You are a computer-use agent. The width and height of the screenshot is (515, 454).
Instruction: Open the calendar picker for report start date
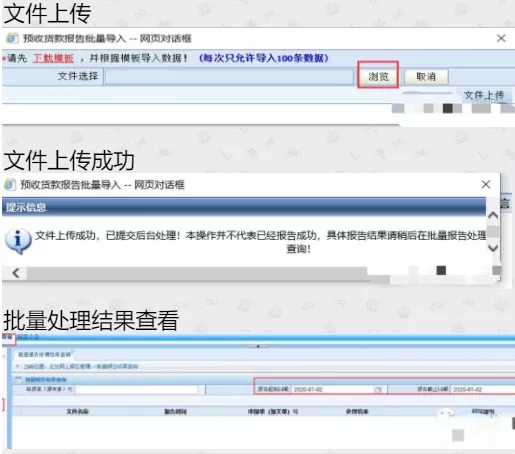pyautogui.click(x=378, y=389)
